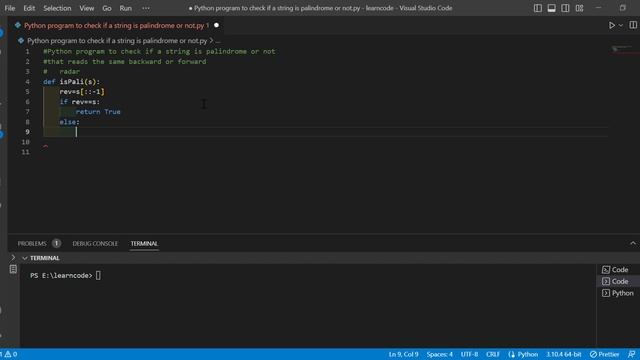Viewport: 640px width, 360px height.
Task: Open Customize Layout icon
Action: 579,8
